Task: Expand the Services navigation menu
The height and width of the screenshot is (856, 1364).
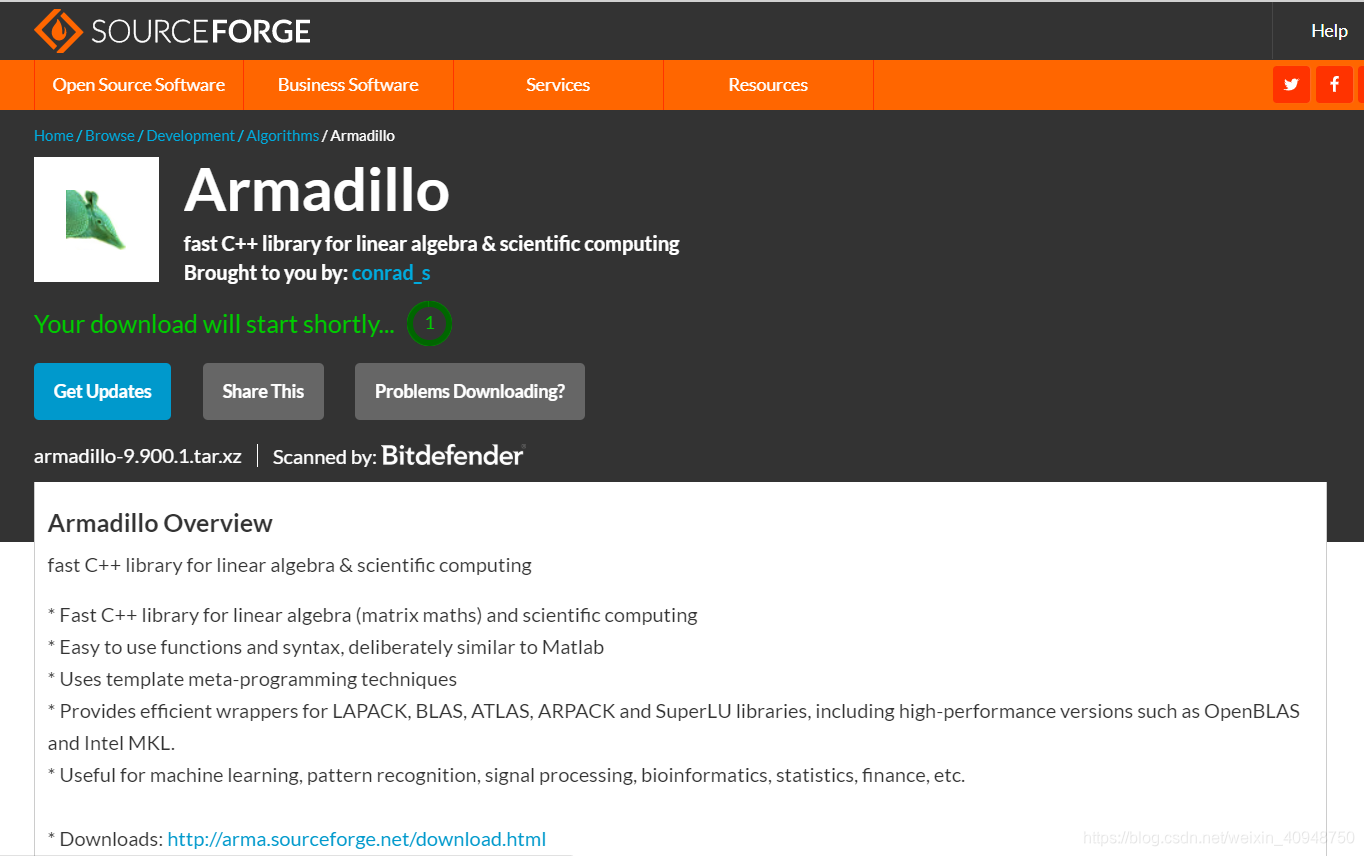Action: click(x=557, y=85)
